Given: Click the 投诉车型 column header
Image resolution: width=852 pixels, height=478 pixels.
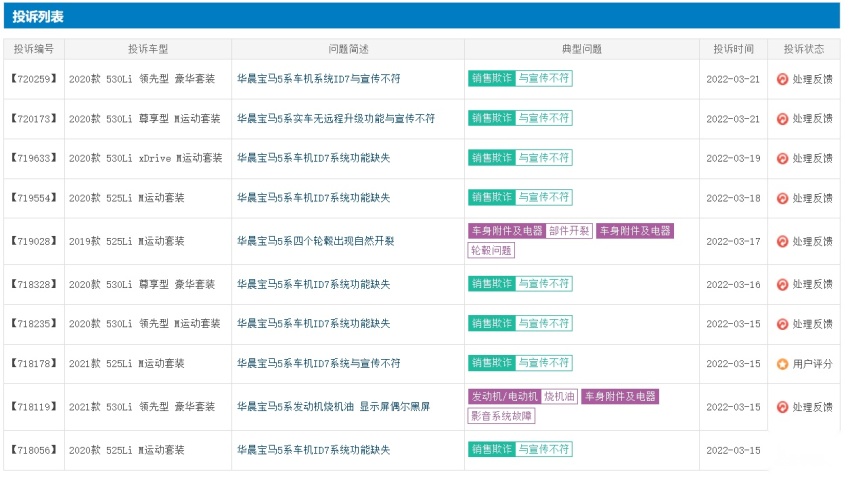Looking at the screenshot, I should (x=148, y=49).
